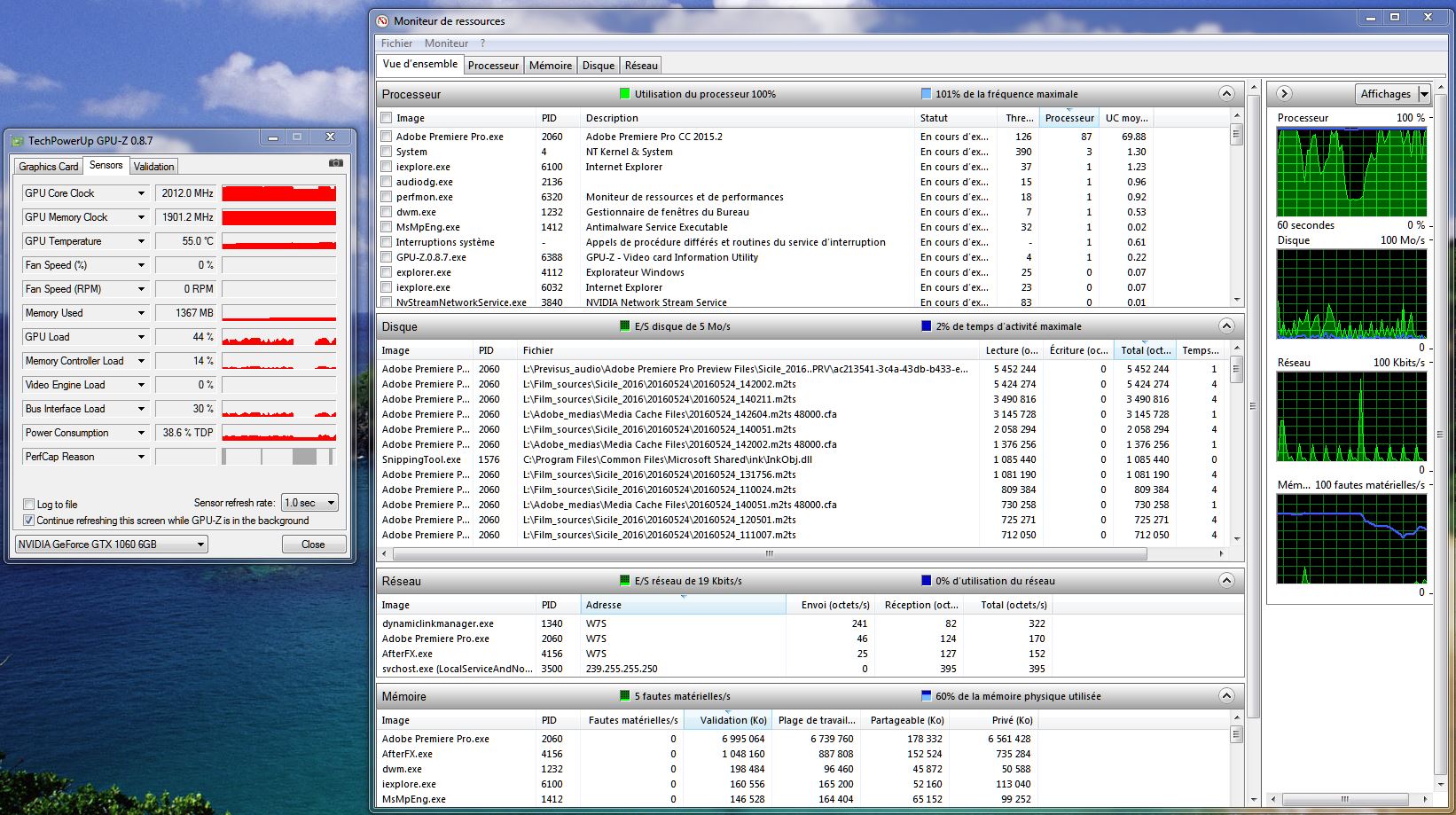Select the svchost.exe network row
Screen dimensions: 1456x815
click(715, 669)
